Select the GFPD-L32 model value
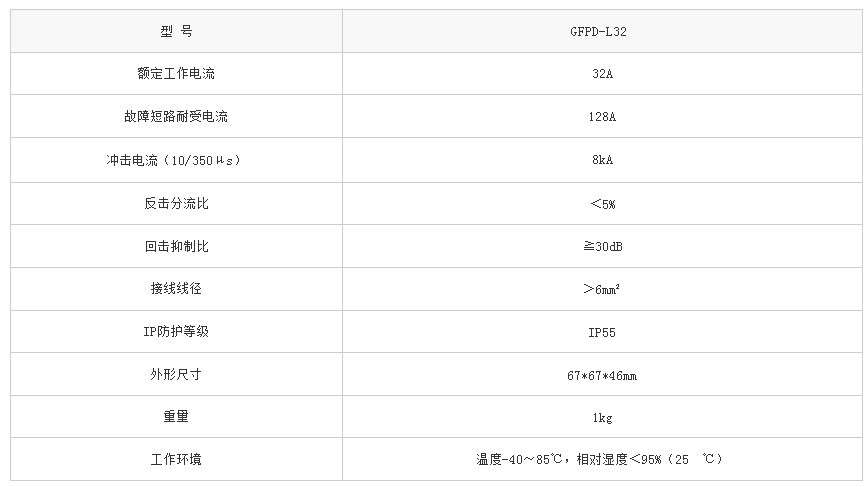Viewport: 868px width, 487px height. tap(602, 31)
